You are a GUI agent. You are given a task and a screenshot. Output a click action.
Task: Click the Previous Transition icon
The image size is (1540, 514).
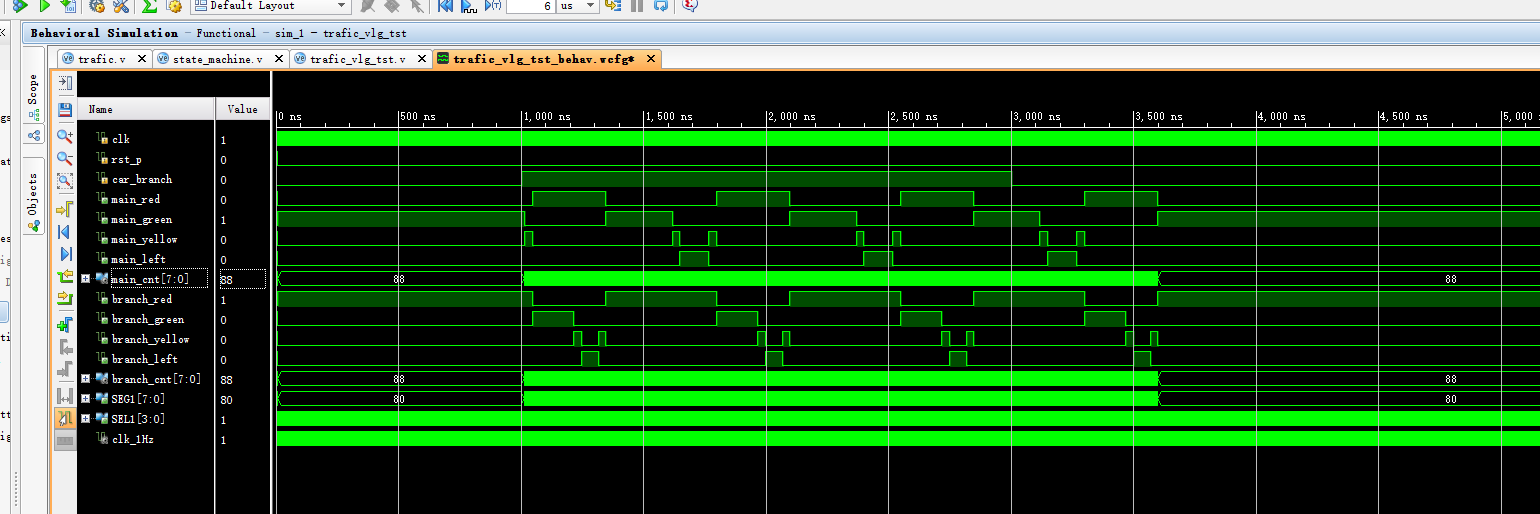click(65, 277)
